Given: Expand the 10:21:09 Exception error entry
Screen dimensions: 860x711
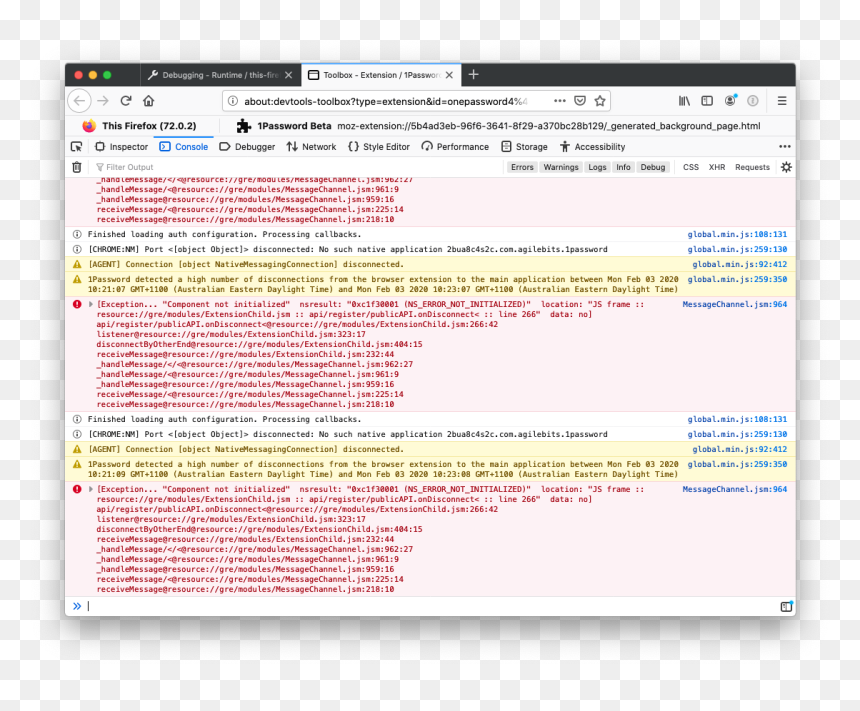Looking at the screenshot, I should pos(91,489).
